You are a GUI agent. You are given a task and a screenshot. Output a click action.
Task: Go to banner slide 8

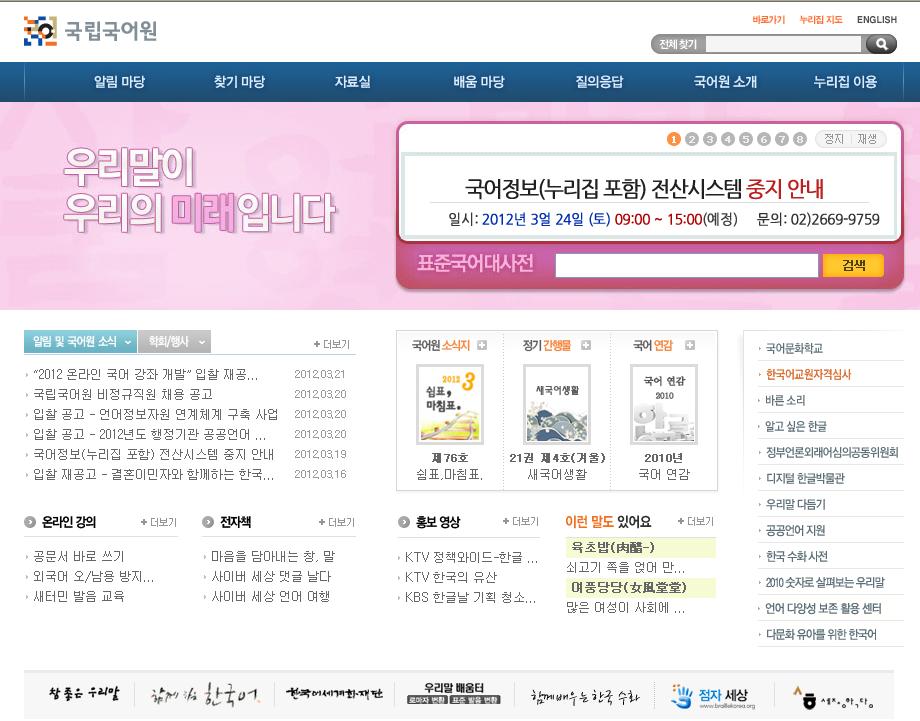800,139
